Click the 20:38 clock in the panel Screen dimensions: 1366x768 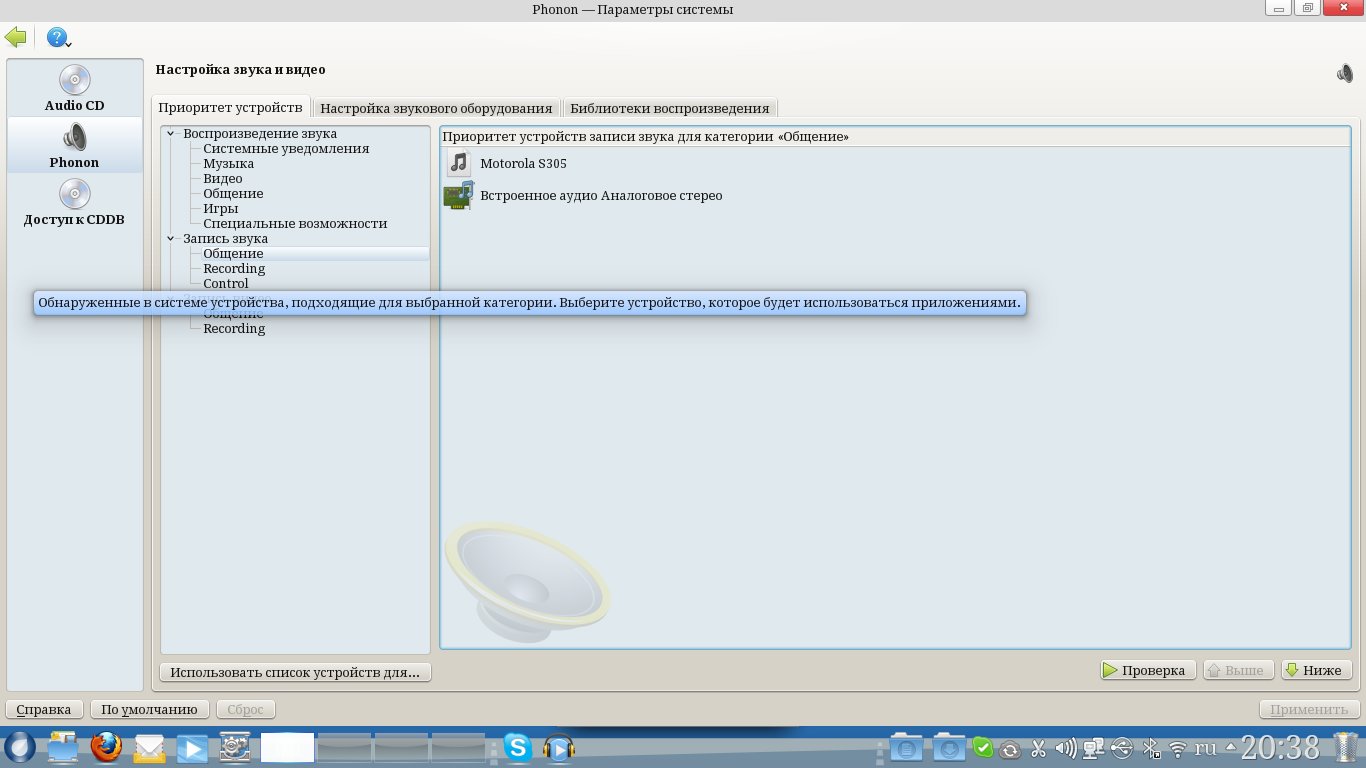1281,747
